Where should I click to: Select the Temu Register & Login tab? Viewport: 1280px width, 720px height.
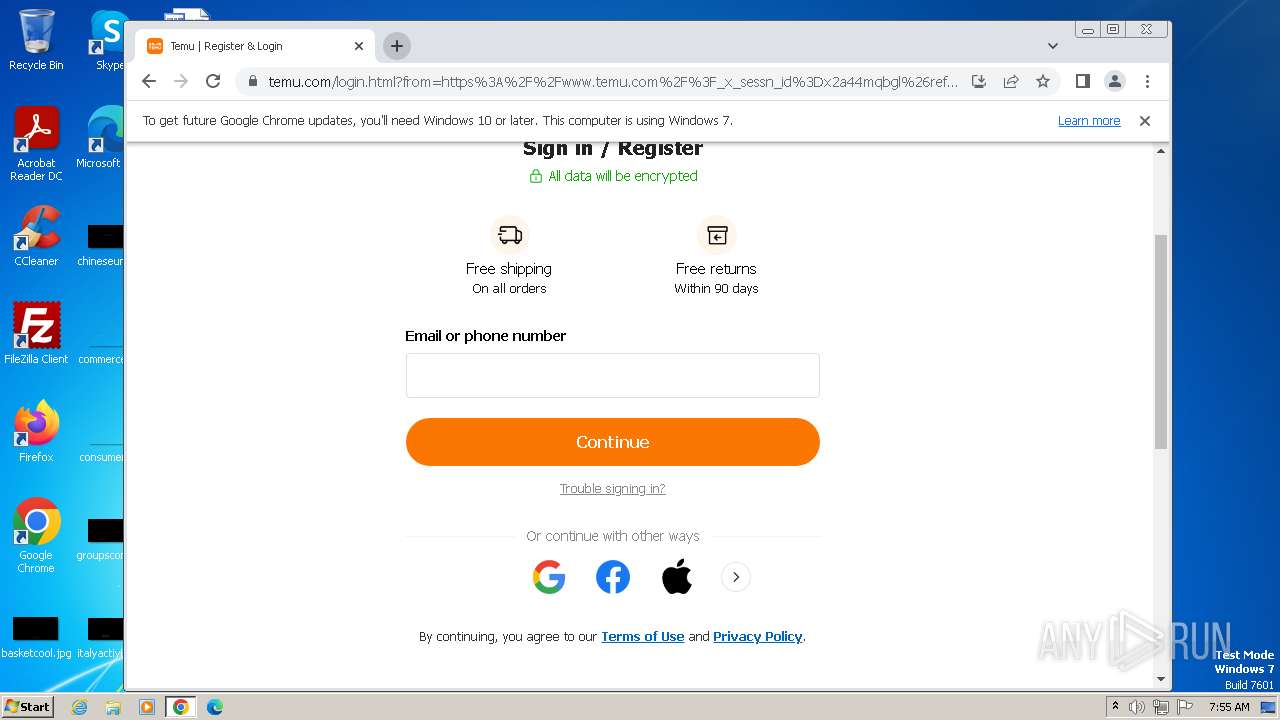pos(245,46)
